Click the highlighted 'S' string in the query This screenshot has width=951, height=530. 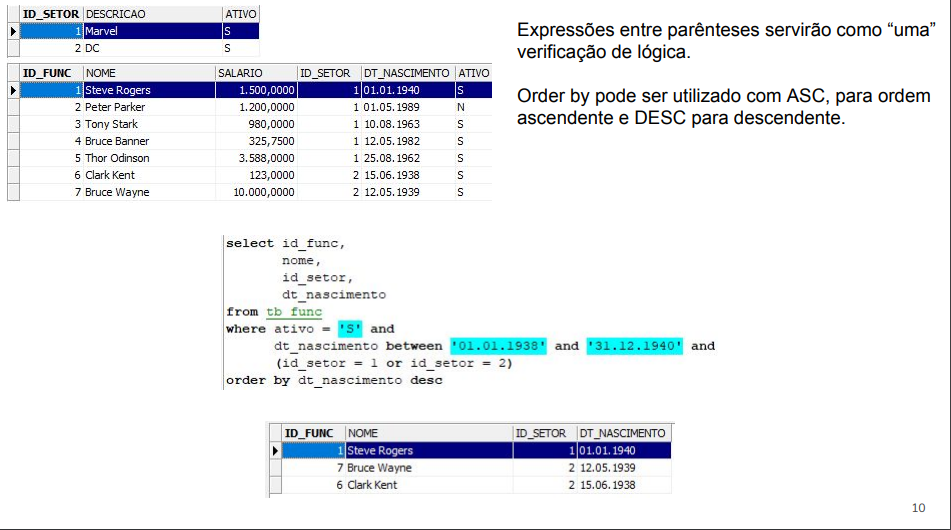[x=350, y=329]
